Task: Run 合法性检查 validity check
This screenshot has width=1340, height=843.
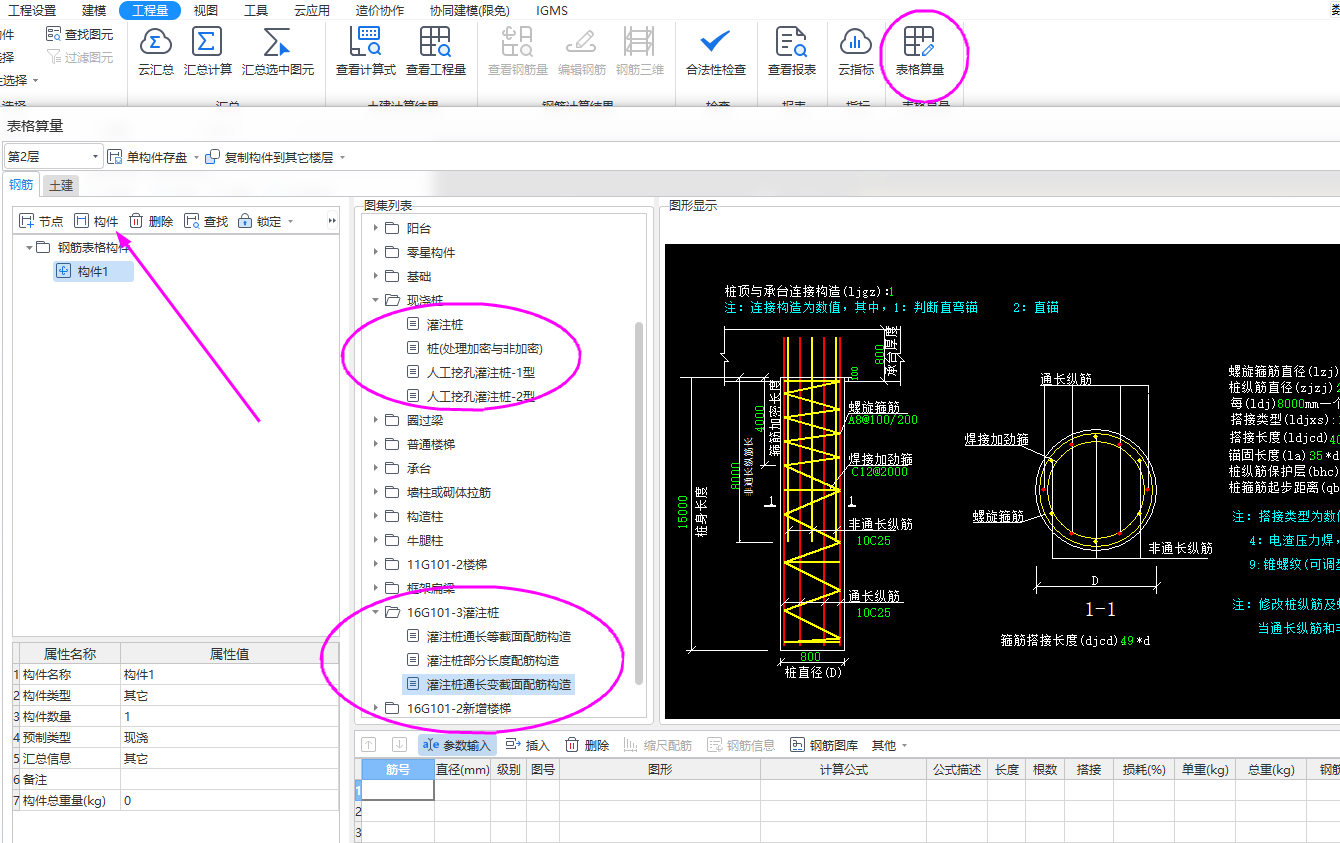Action: [x=715, y=51]
